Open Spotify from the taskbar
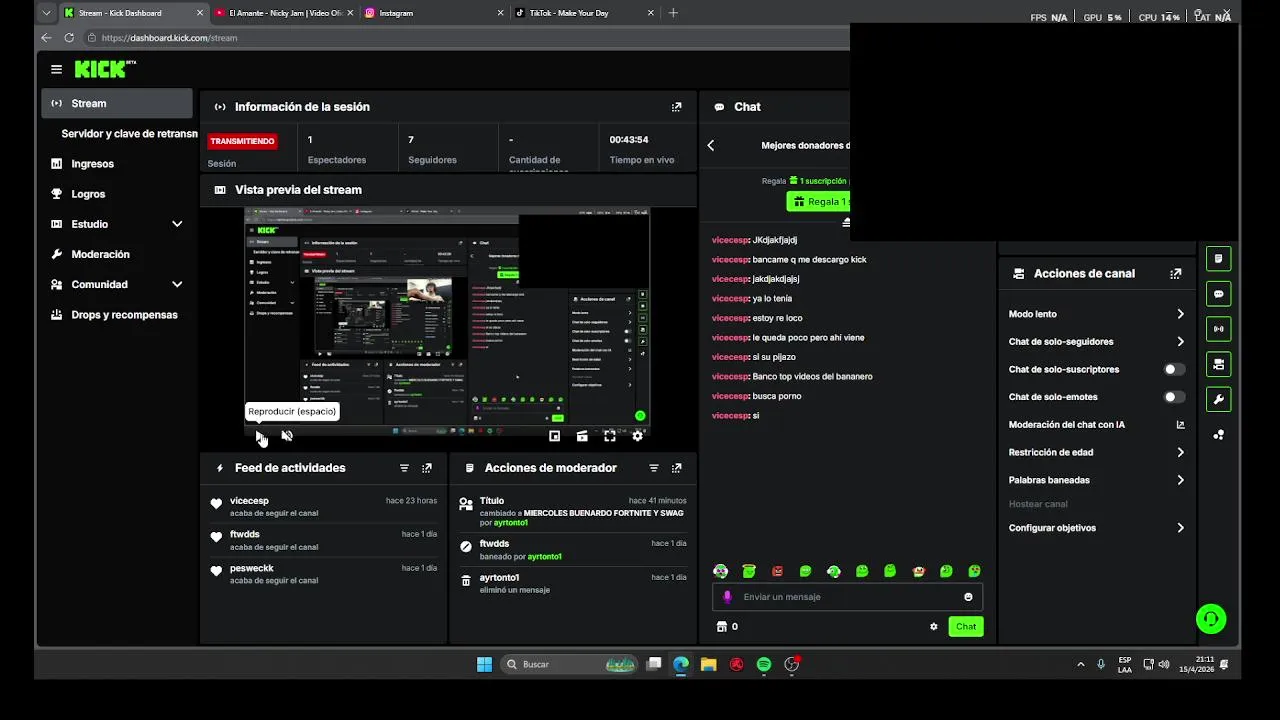Screen dimensions: 1280x720 [x=764, y=664]
